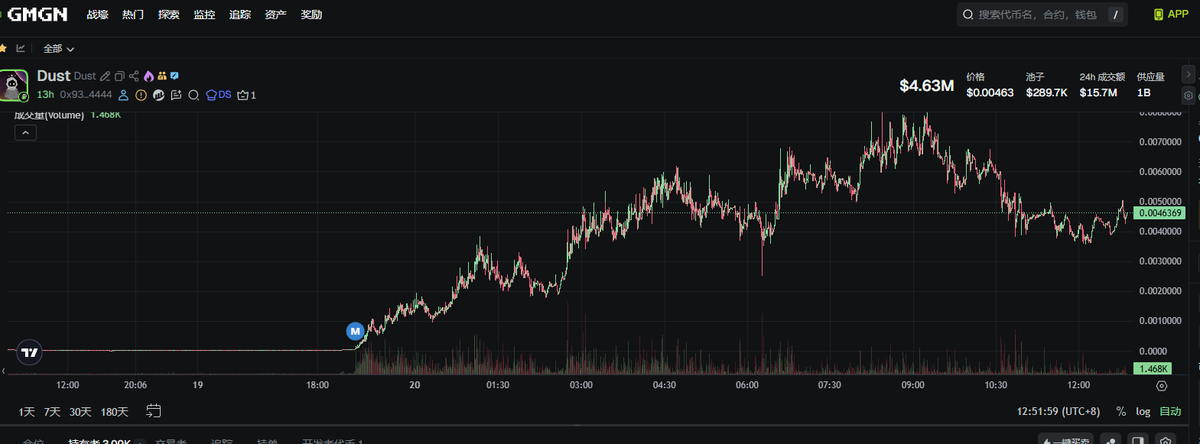Open the 探索 menu item
Image resolution: width=1200 pixels, height=444 pixels.
point(169,15)
